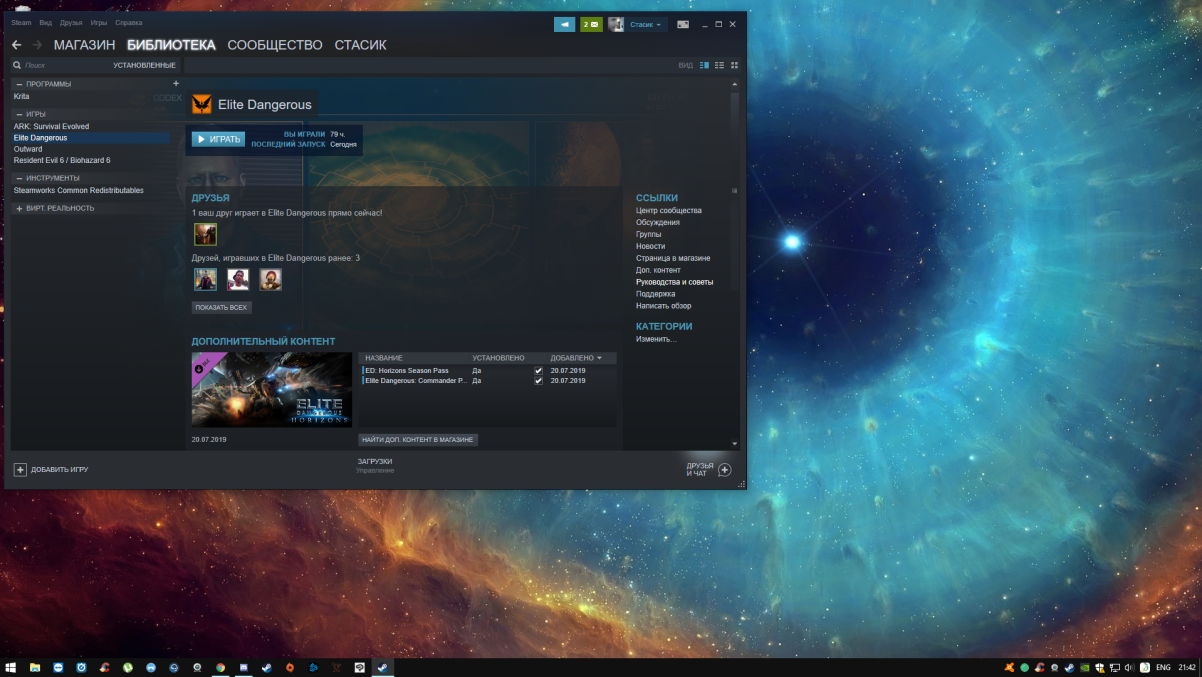Click the Стасик profile avatar
1202x677 pixels.
tap(616, 24)
